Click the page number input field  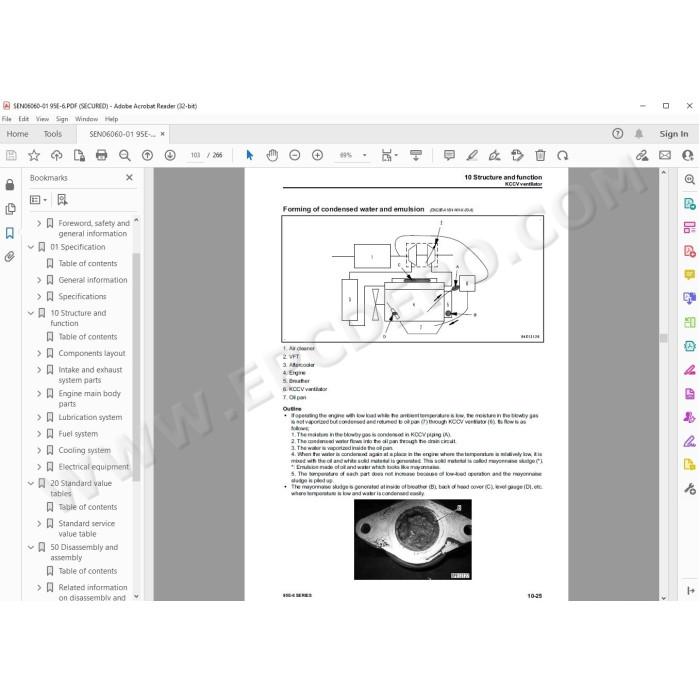click(x=195, y=155)
